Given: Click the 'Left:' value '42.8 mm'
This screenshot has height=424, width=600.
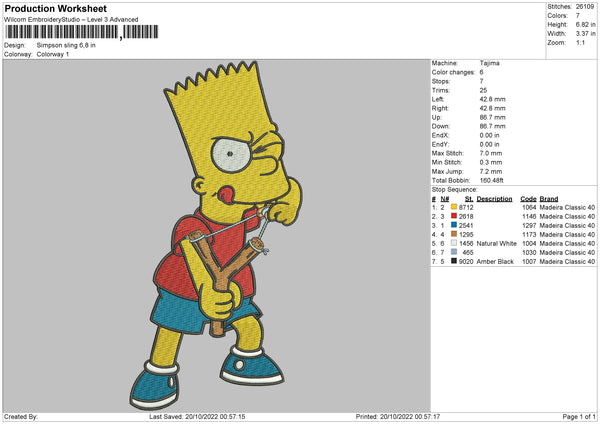Looking at the screenshot, I should click(492, 99).
